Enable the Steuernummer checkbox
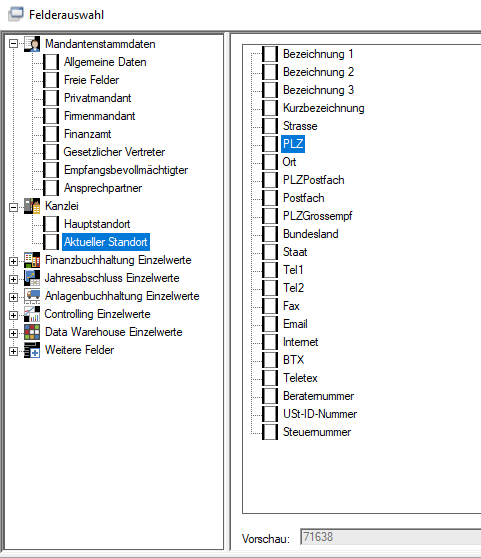Image resolution: width=481 pixels, height=558 pixels. pos(270,432)
